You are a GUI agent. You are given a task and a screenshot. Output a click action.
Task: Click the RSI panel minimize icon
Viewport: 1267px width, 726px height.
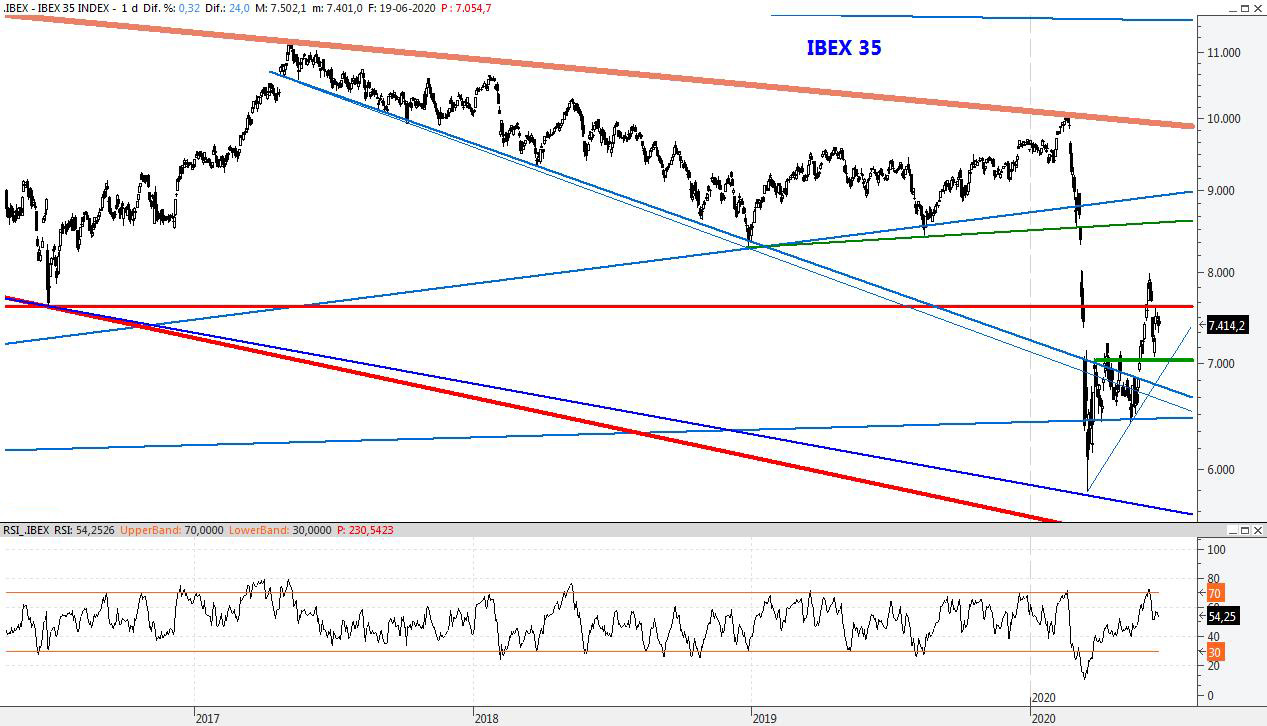pos(1233,531)
